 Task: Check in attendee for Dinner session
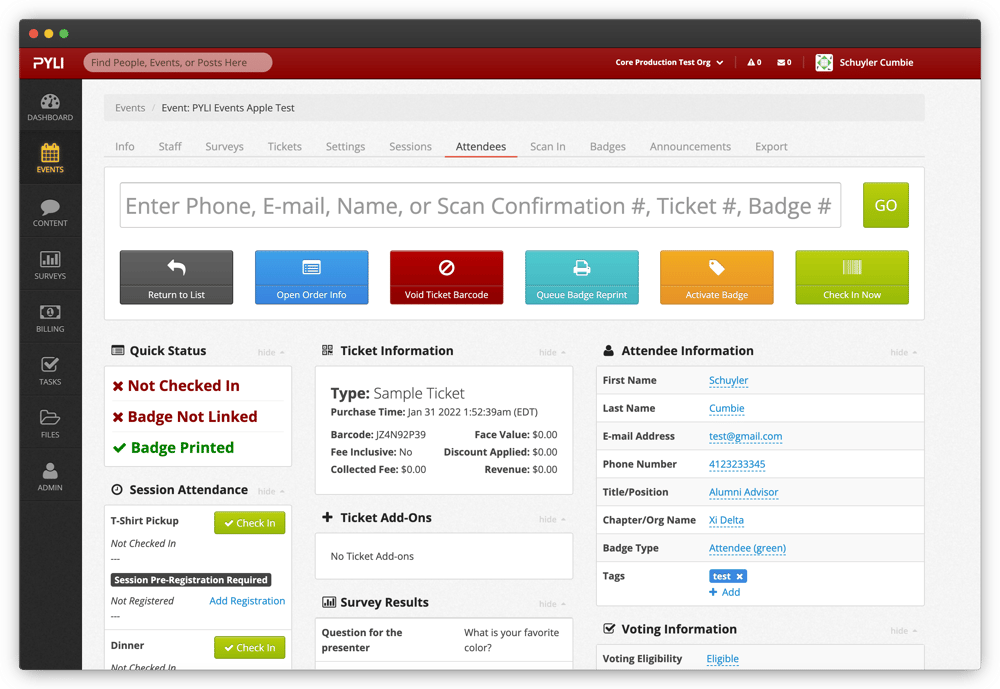click(x=249, y=648)
